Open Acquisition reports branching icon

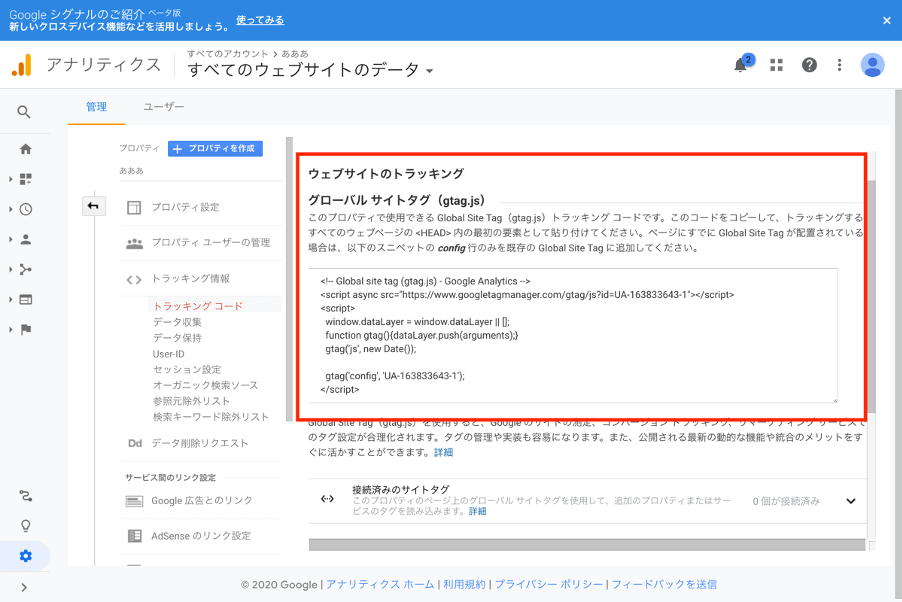click(25, 269)
